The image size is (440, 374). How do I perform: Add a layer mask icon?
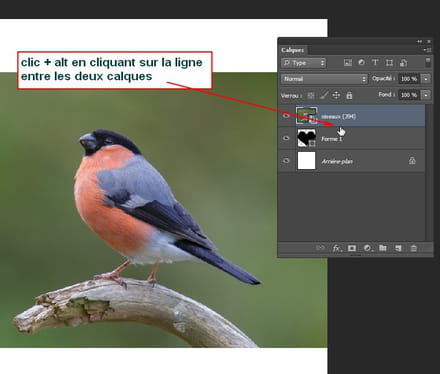[352, 248]
